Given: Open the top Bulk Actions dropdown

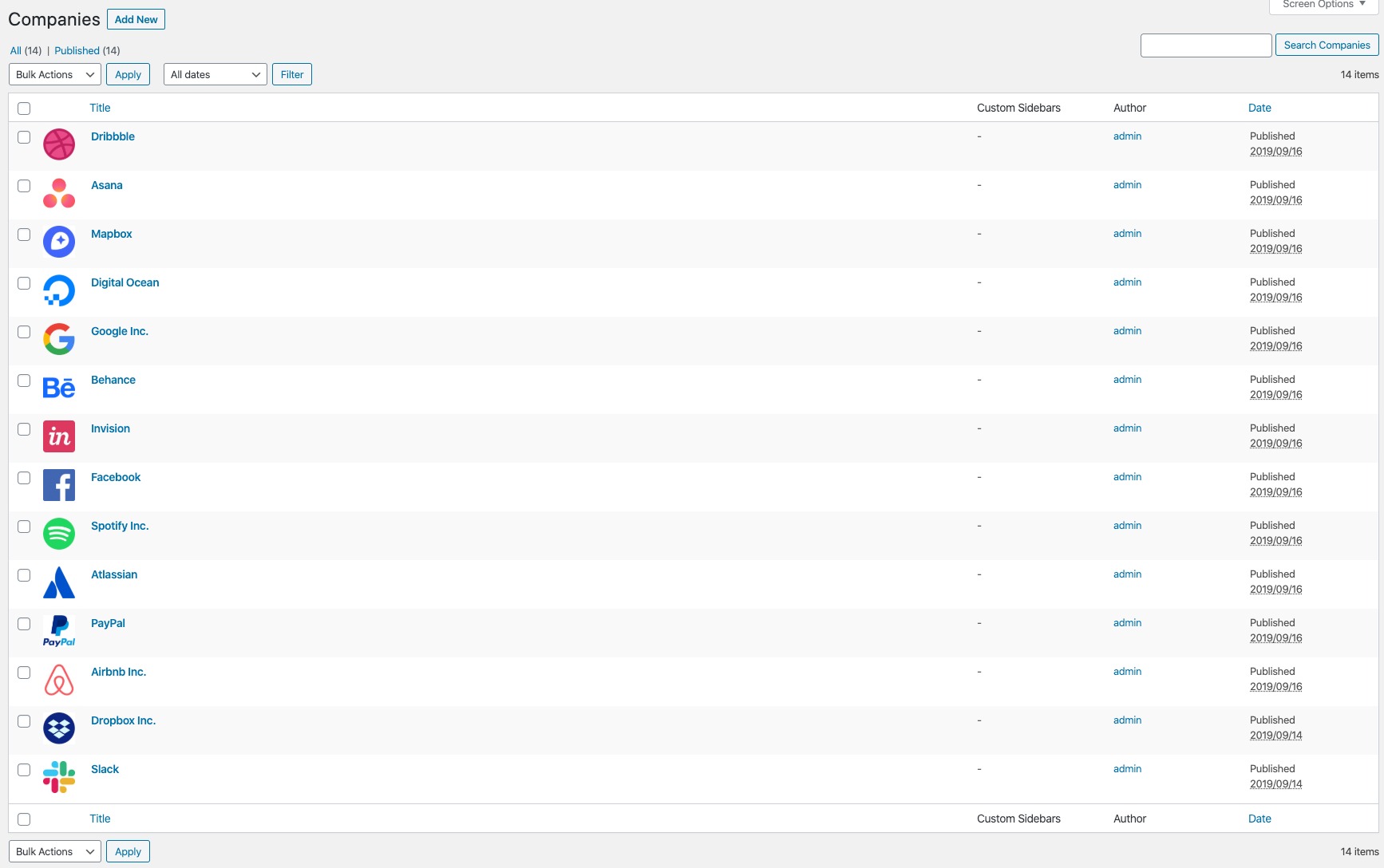Looking at the screenshot, I should (x=55, y=74).
